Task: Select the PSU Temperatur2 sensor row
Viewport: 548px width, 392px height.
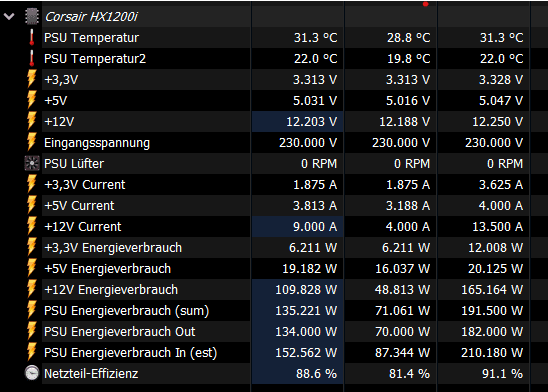Action: [285, 59]
